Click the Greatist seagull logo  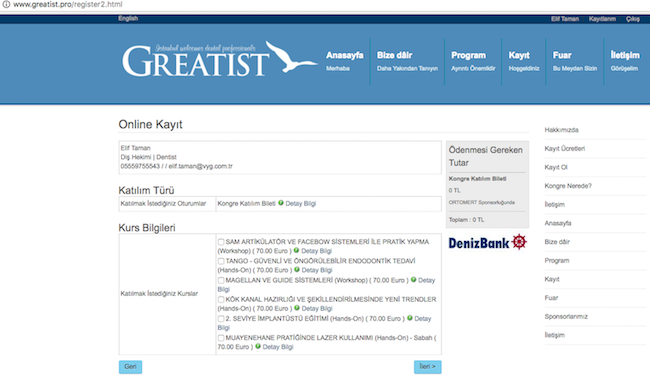coord(220,59)
